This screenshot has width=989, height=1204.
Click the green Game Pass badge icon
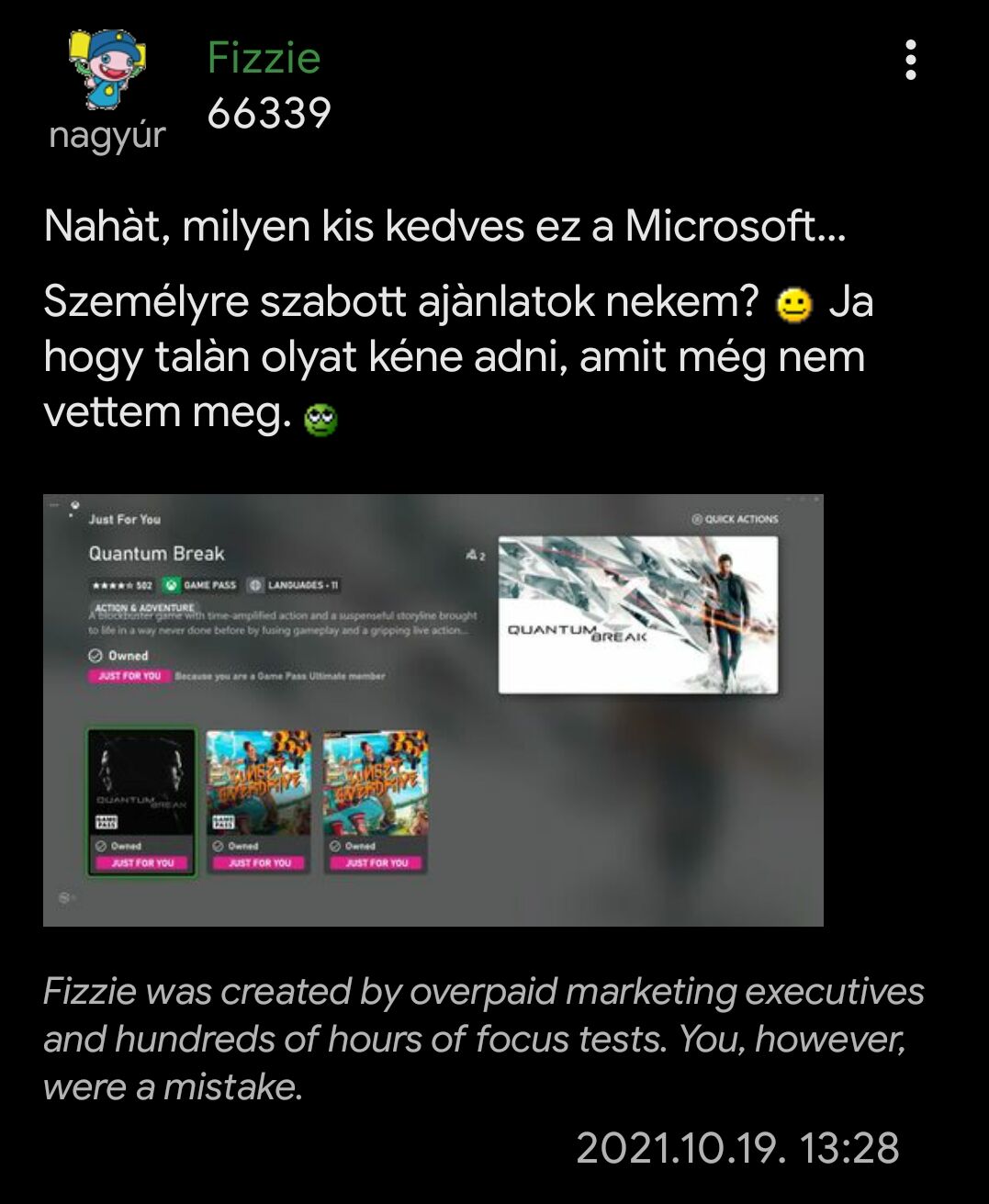coord(171,585)
